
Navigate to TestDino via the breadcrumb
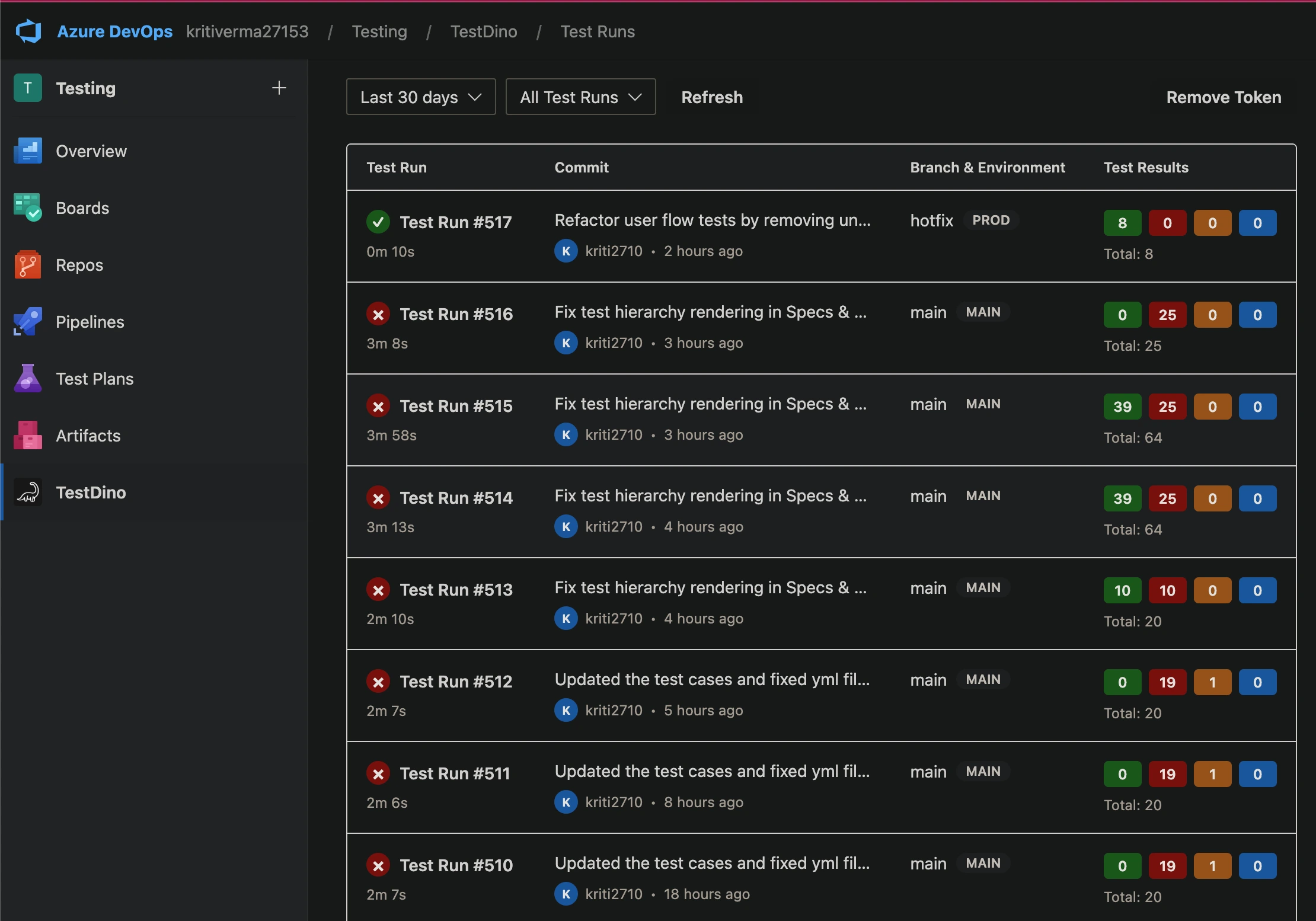tap(484, 31)
